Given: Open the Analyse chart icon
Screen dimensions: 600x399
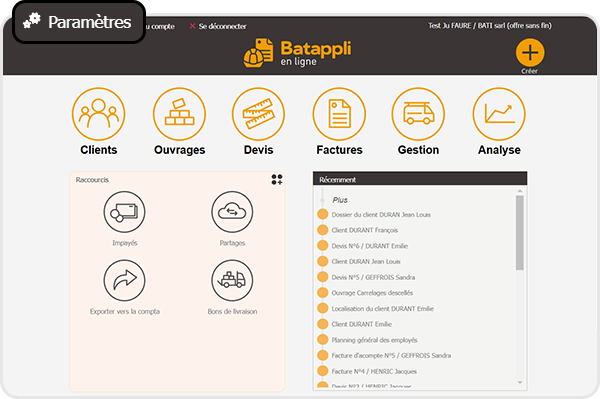Looking at the screenshot, I should coord(499,114).
